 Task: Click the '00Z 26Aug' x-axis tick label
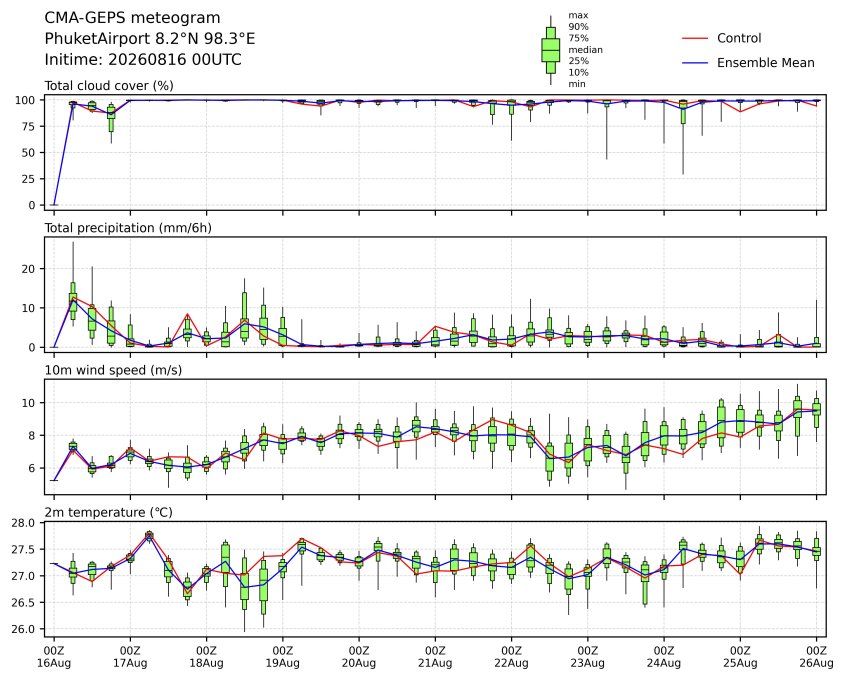pyautogui.click(x=816, y=657)
